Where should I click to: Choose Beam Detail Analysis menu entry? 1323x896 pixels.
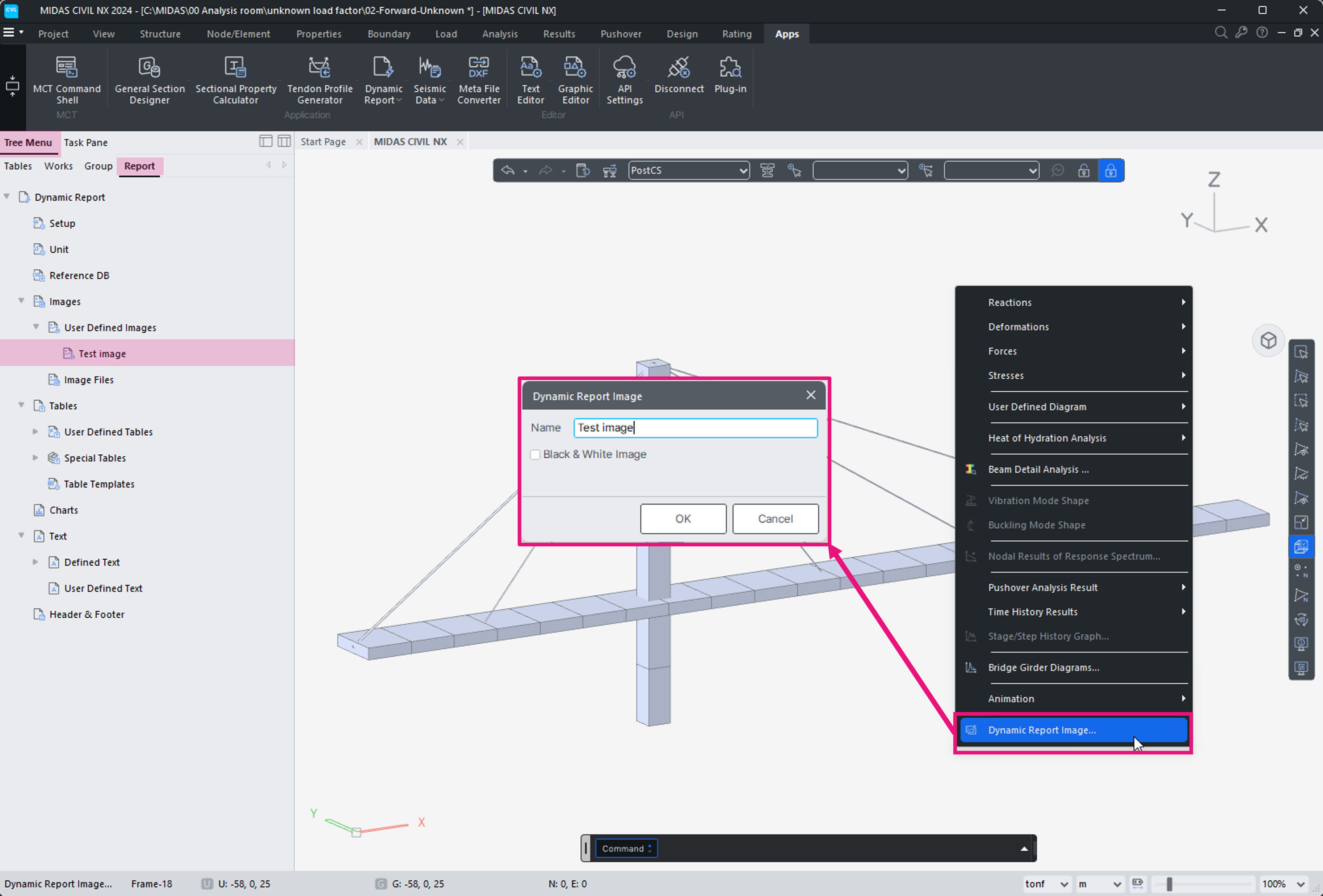1074,469
